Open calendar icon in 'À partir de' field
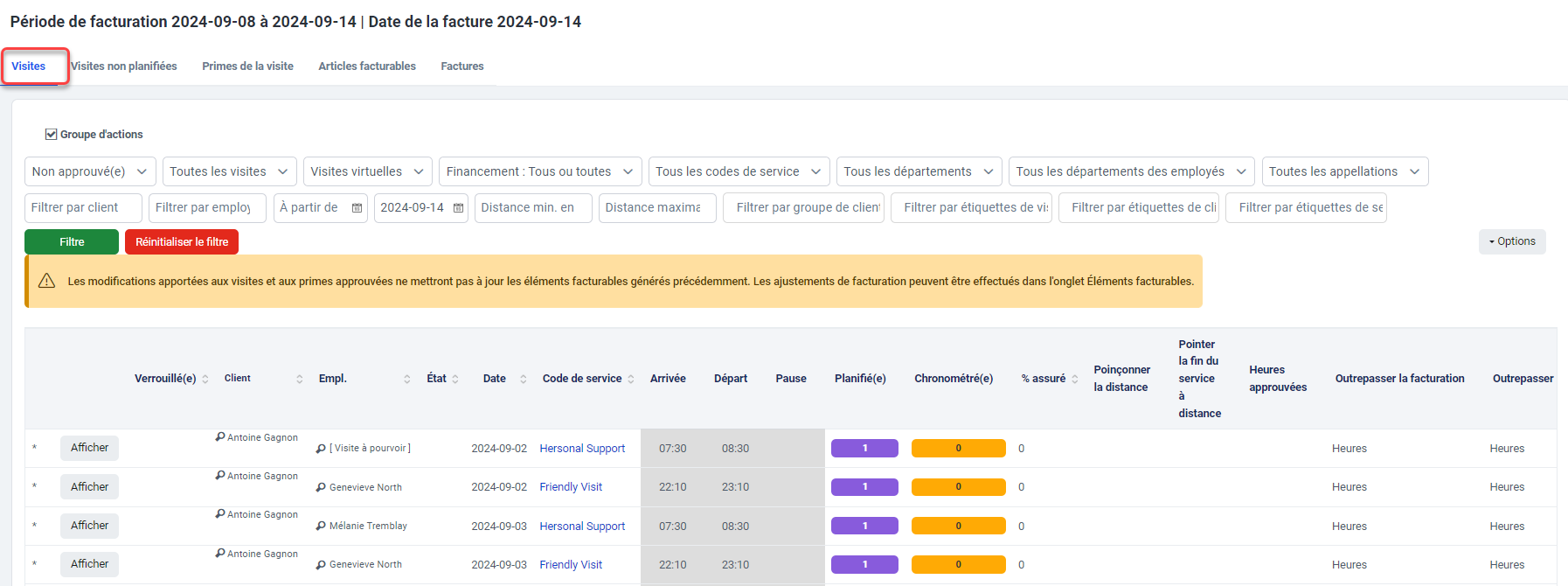The height and width of the screenshot is (586, 1568). 357,208
